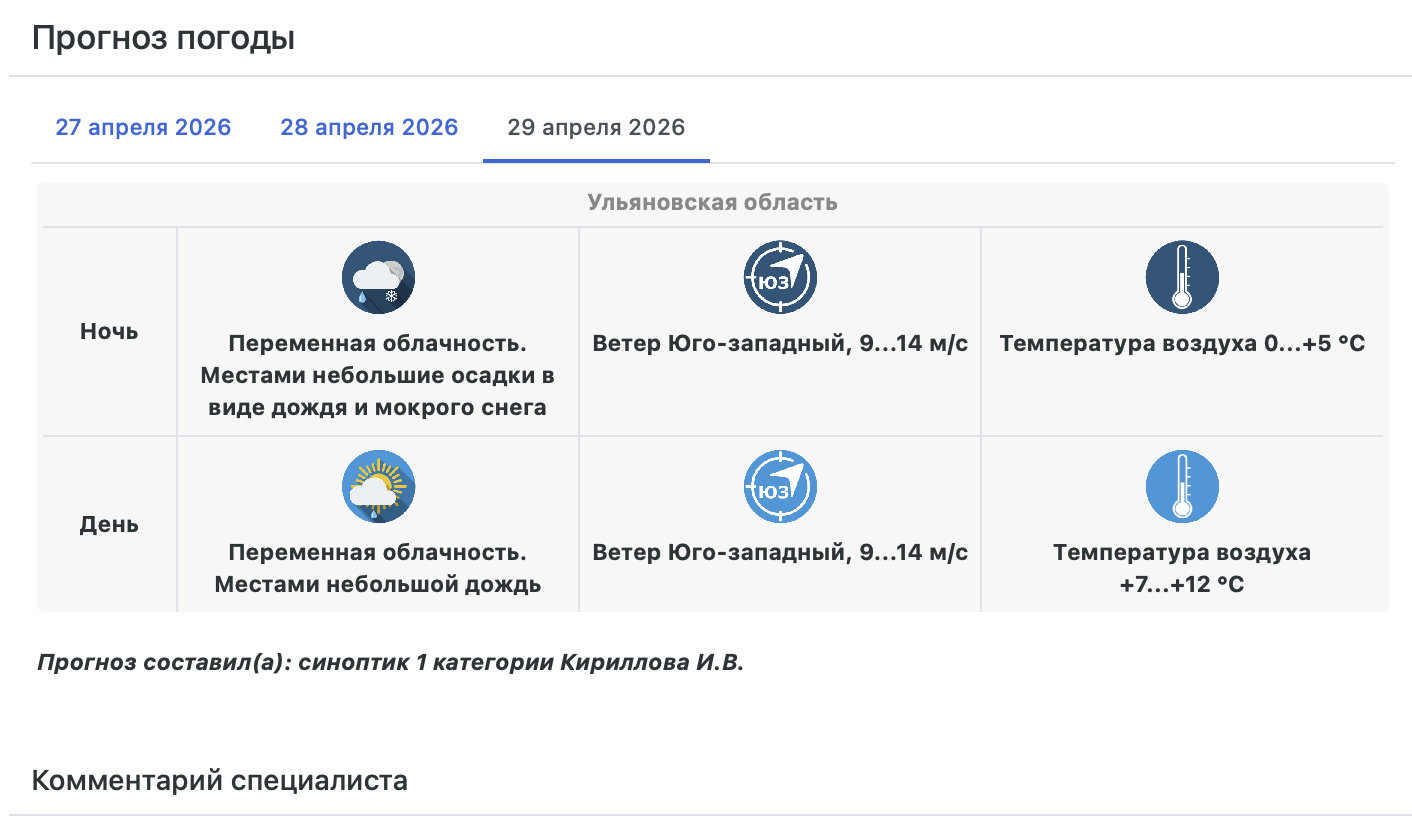Click the daytime sun and cloud icon

(x=378, y=486)
